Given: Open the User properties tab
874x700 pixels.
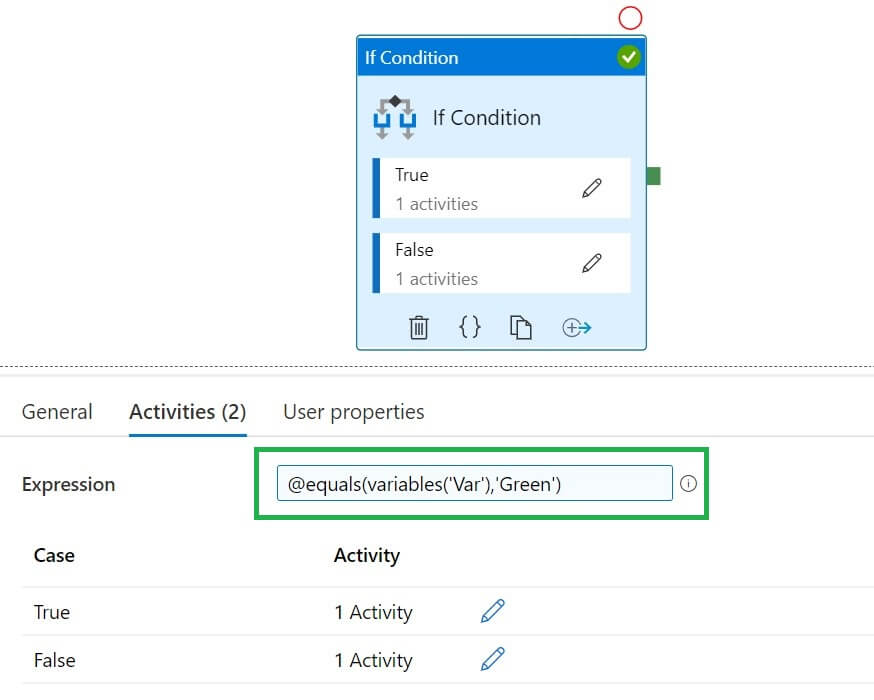Looking at the screenshot, I should [353, 412].
